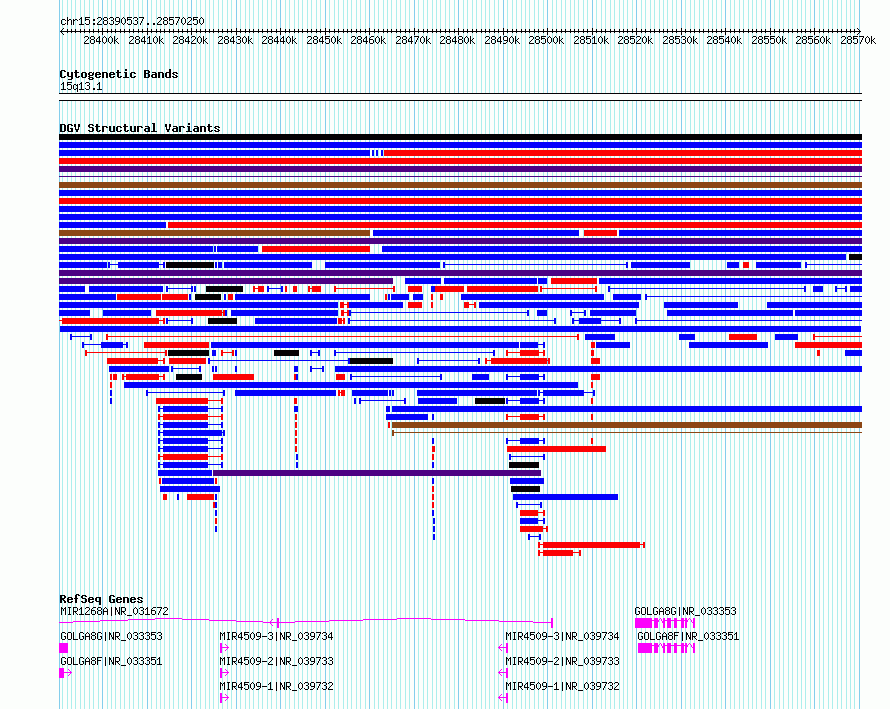Click the 28460k ruler label
The width and height of the screenshot is (890, 709).
pos(368,40)
